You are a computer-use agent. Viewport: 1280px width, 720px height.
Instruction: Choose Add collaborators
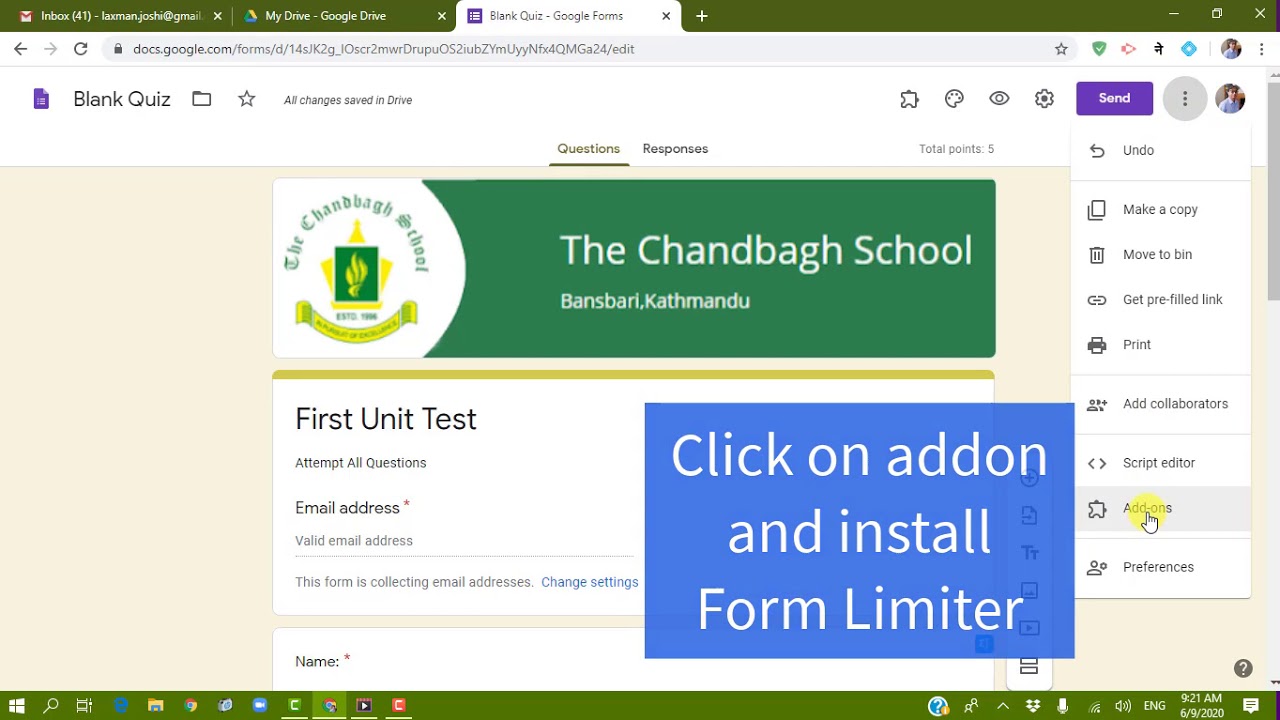coord(1161,403)
